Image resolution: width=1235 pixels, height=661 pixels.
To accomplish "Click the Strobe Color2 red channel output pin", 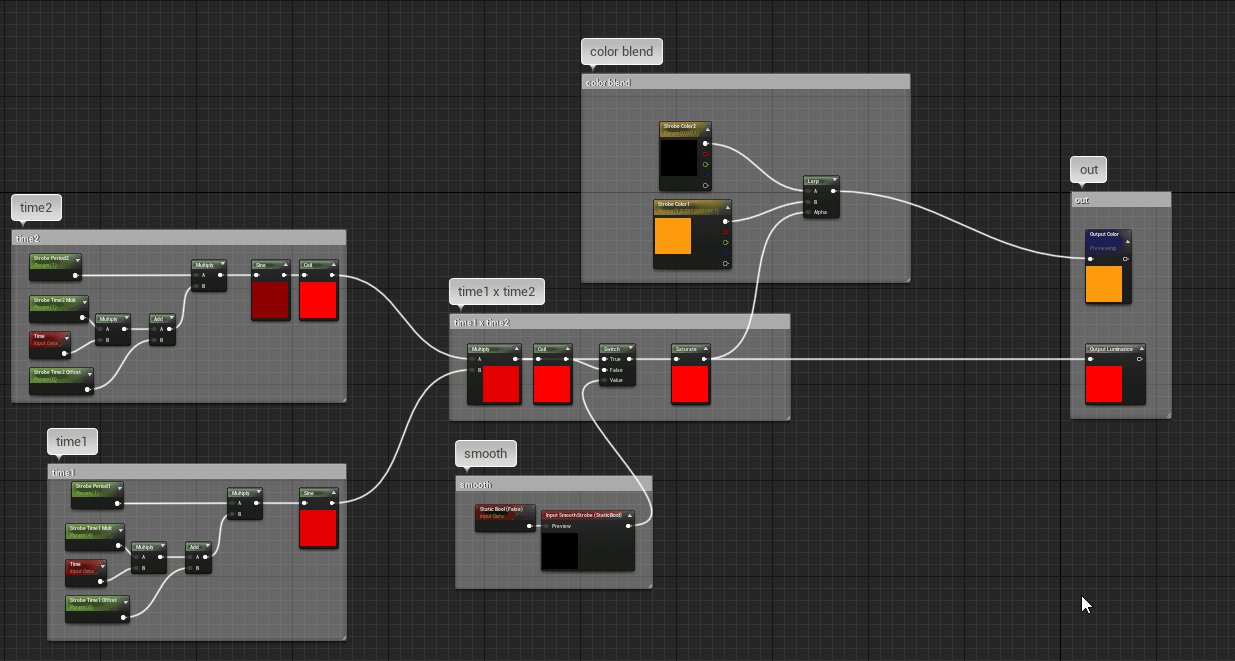I will pyautogui.click(x=706, y=153).
